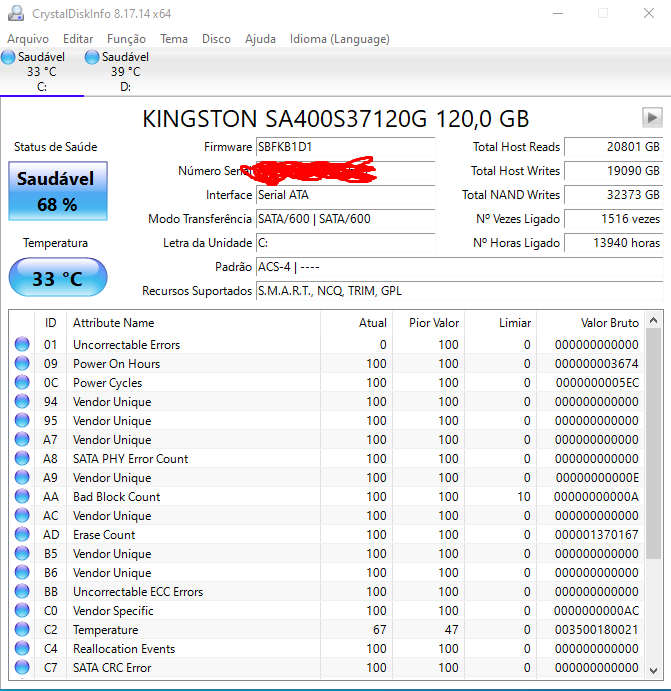
Task: Click the Padrão field ACS-4
Action: point(459,267)
